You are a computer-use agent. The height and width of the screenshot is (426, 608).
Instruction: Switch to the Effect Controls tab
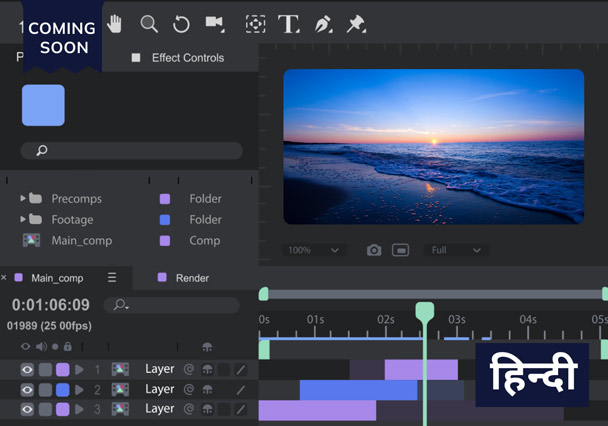(x=187, y=58)
